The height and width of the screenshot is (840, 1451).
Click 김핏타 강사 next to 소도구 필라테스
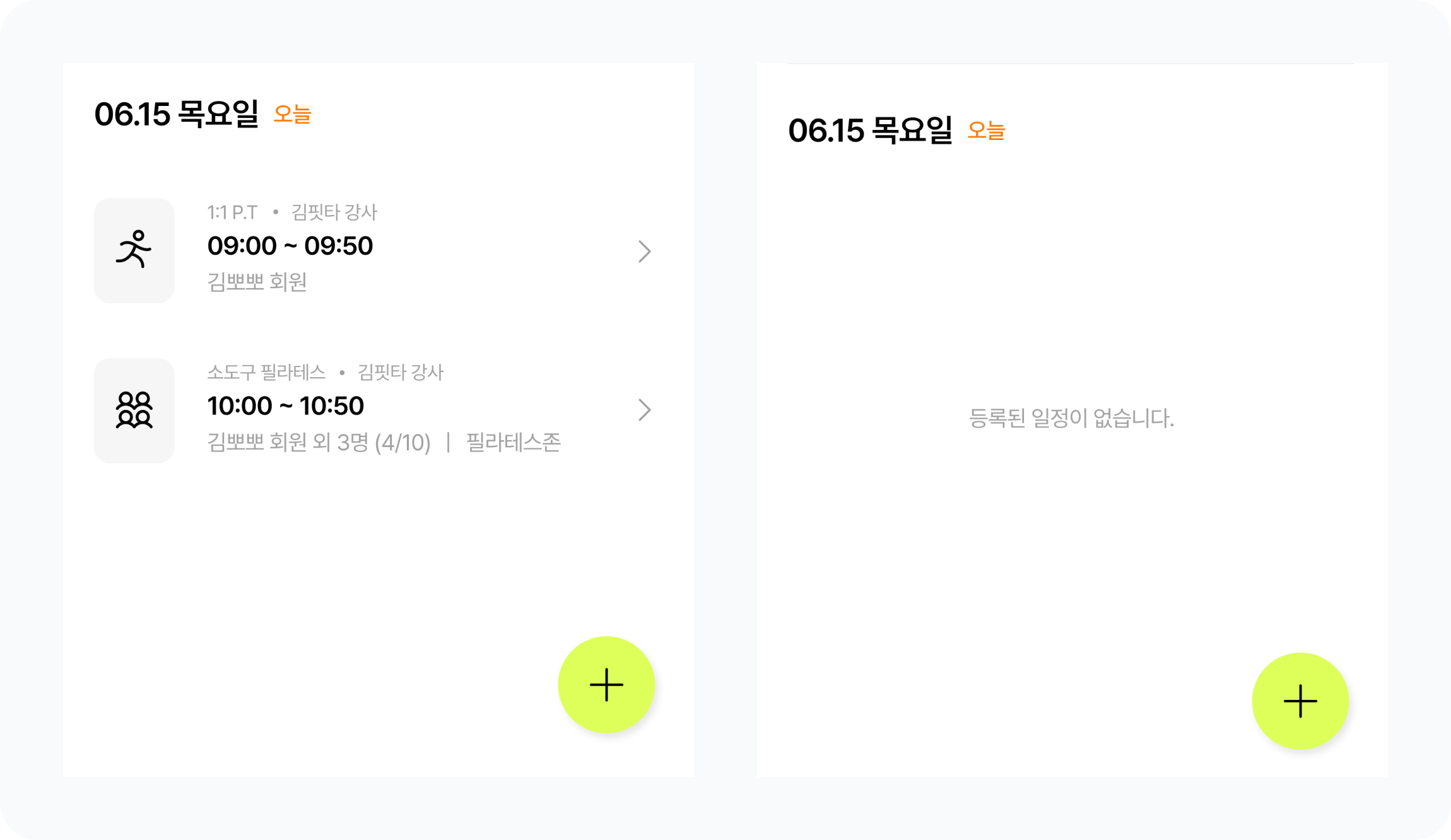tap(401, 373)
